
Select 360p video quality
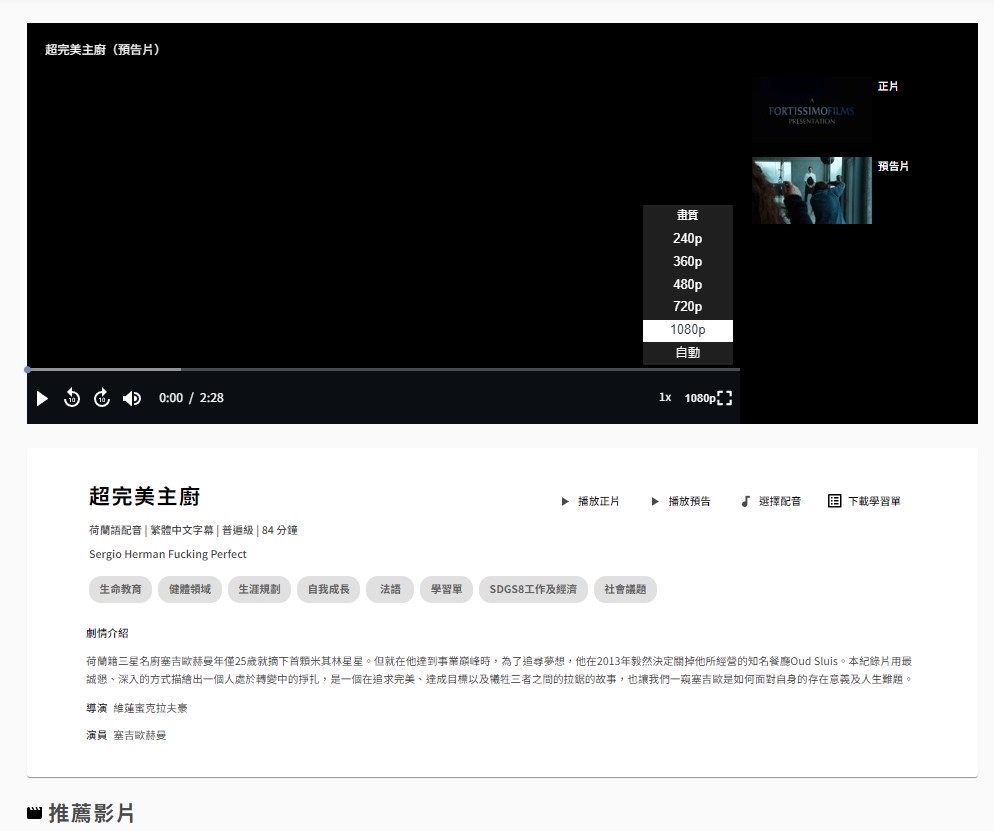pyautogui.click(x=688, y=261)
